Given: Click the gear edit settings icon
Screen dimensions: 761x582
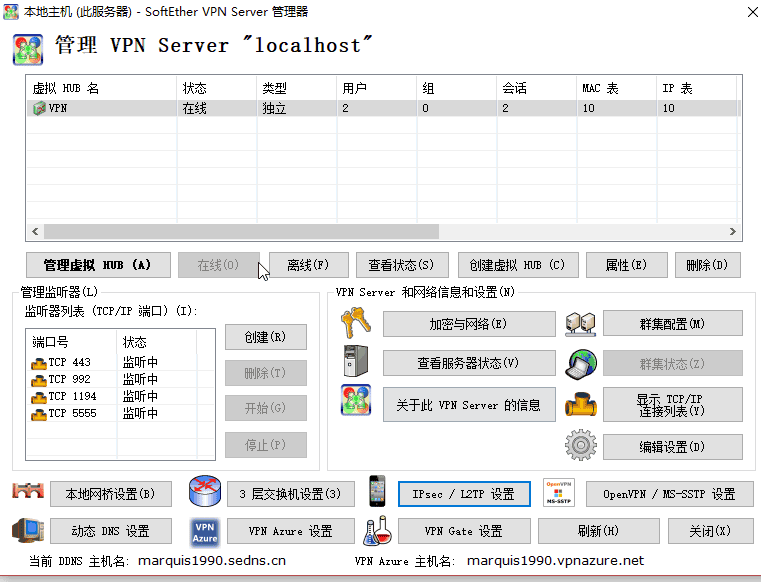Looking at the screenshot, I should click(580, 445).
